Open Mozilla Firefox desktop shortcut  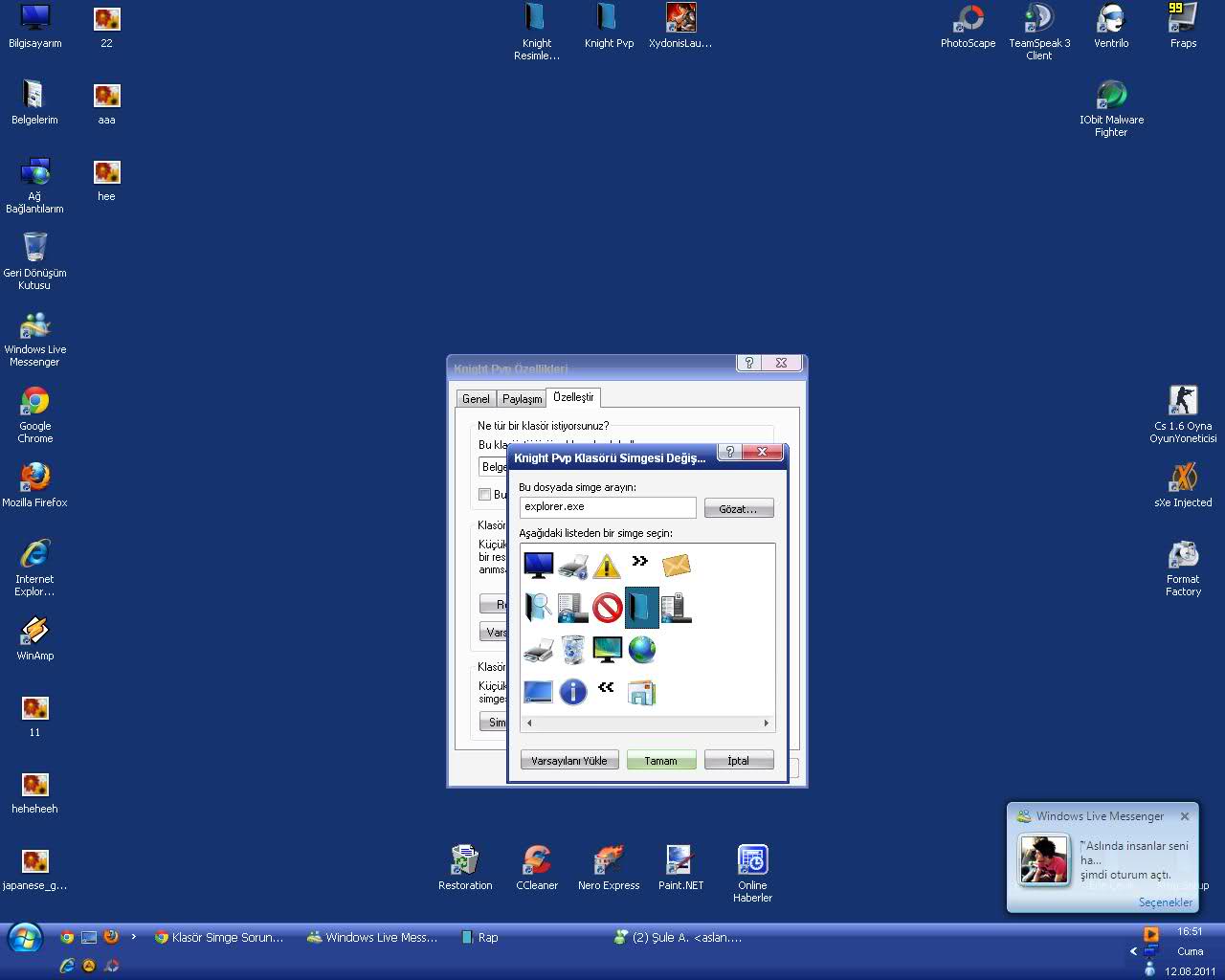coord(35,484)
